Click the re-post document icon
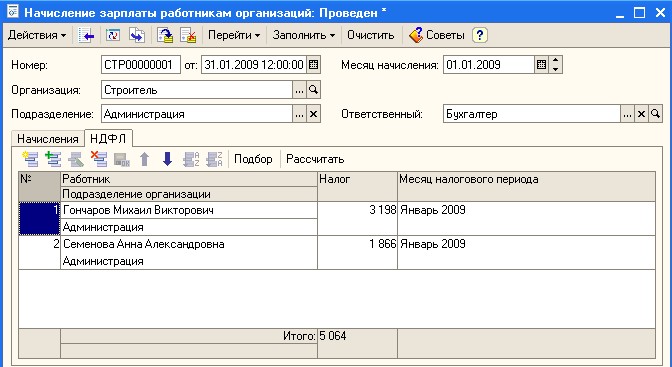672x367 pixels. pos(113,35)
